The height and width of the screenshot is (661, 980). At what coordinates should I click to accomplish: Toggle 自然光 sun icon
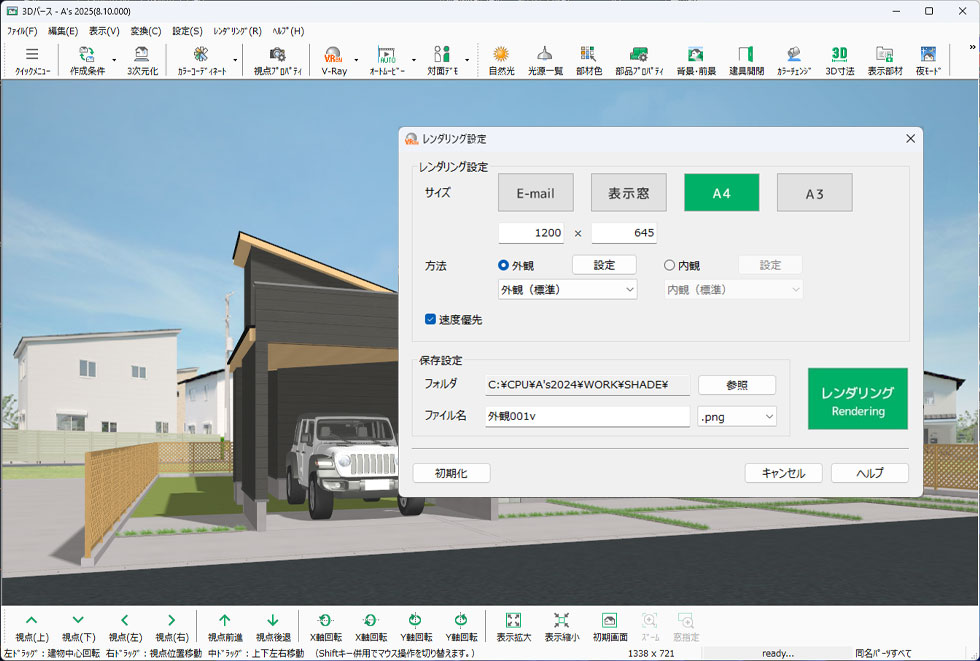click(x=501, y=60)
